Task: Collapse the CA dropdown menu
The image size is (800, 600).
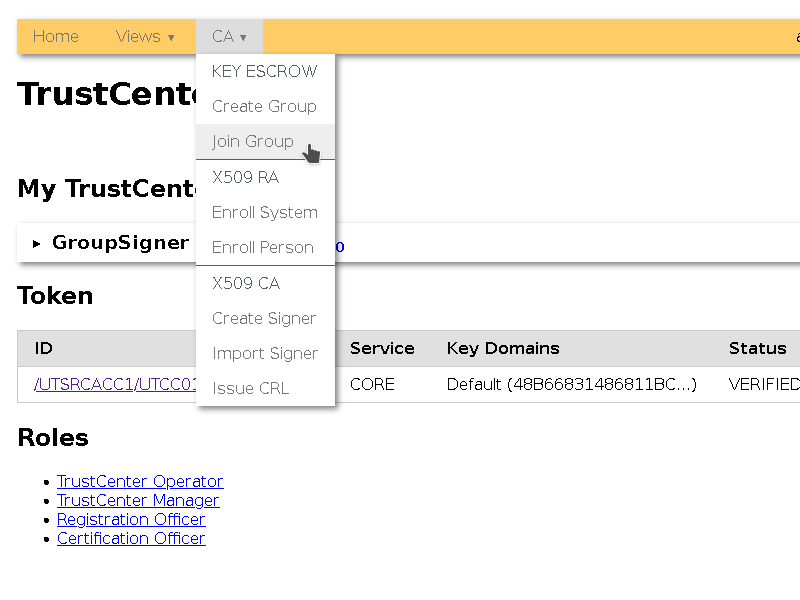Action: click(229, 37)
